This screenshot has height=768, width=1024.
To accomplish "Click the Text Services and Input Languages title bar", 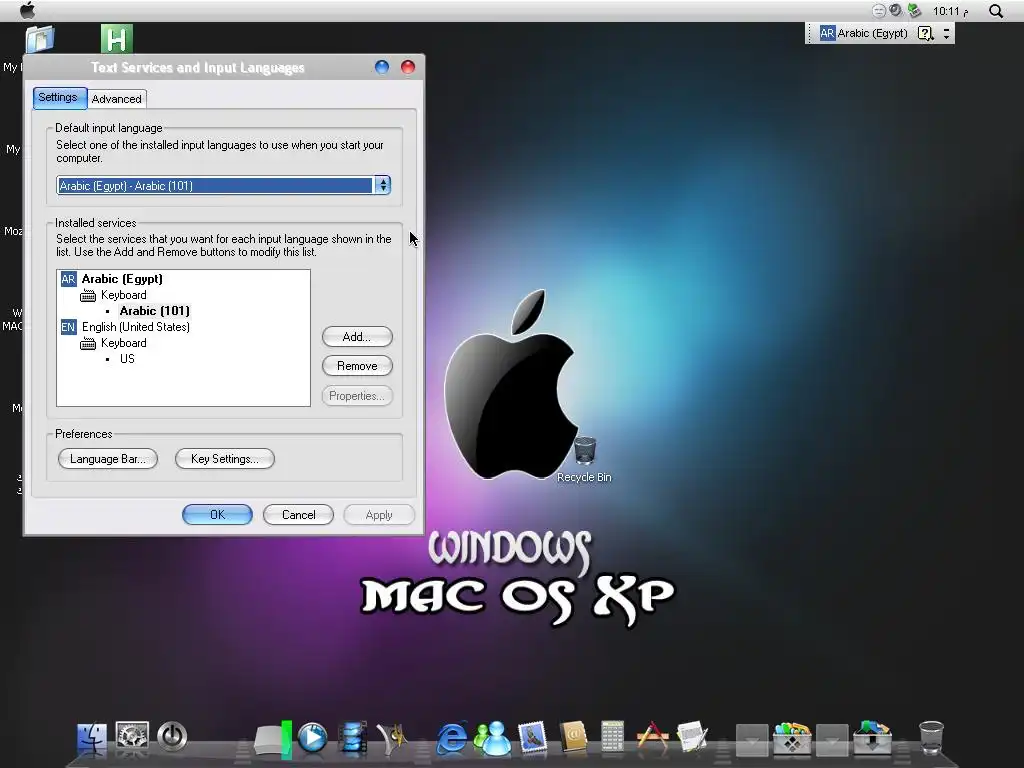I will [198, 67].
